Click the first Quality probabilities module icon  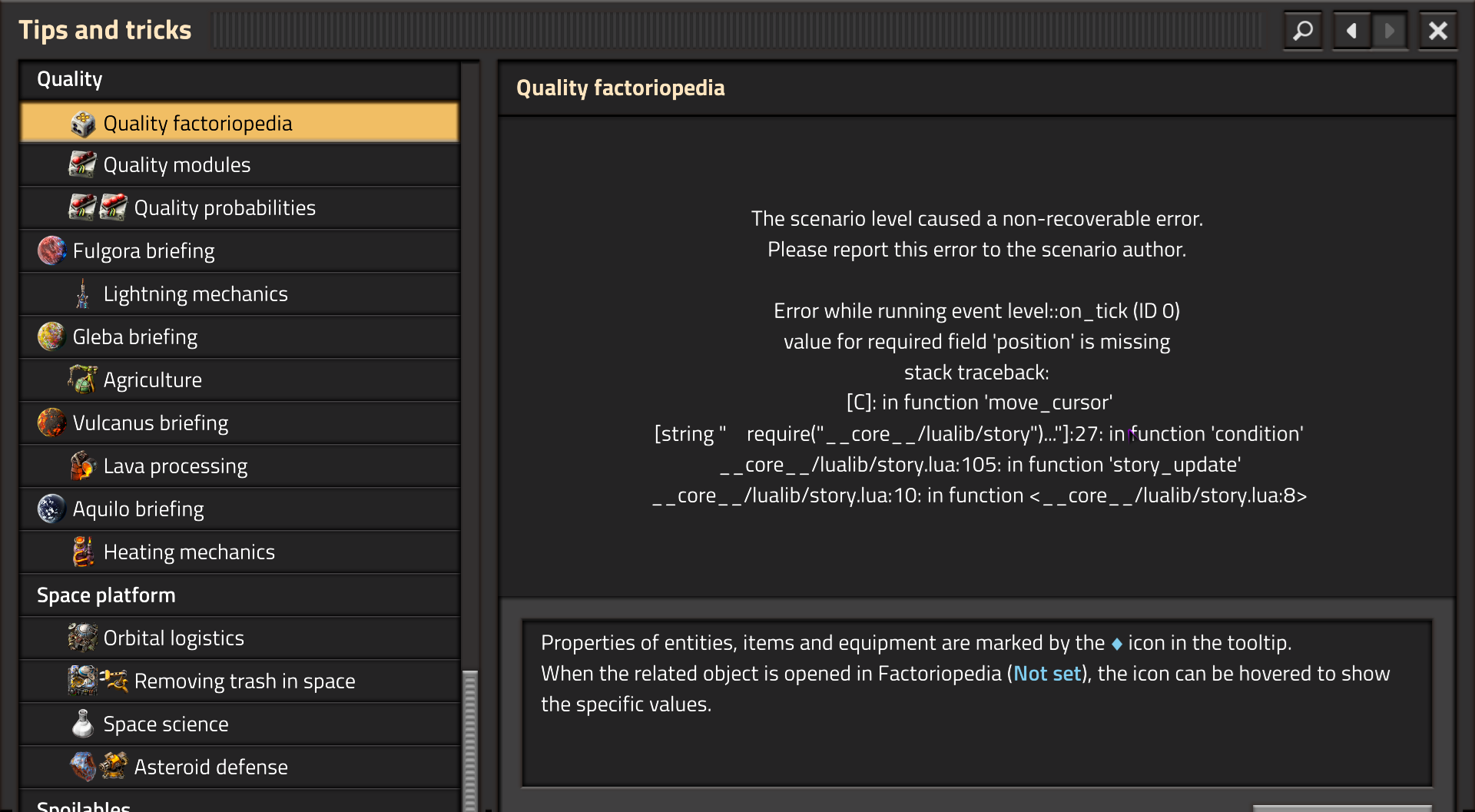tap(83, 207)
